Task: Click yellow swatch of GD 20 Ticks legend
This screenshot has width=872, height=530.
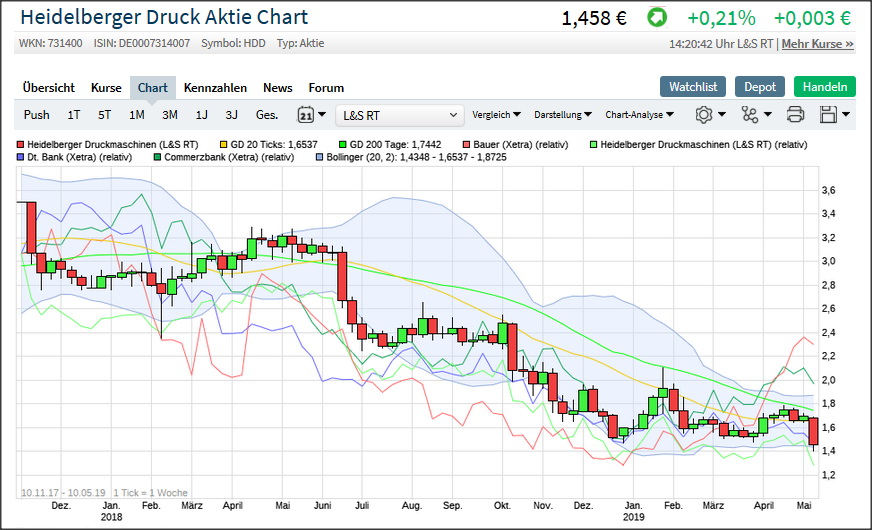Action: tap(224, 145)
